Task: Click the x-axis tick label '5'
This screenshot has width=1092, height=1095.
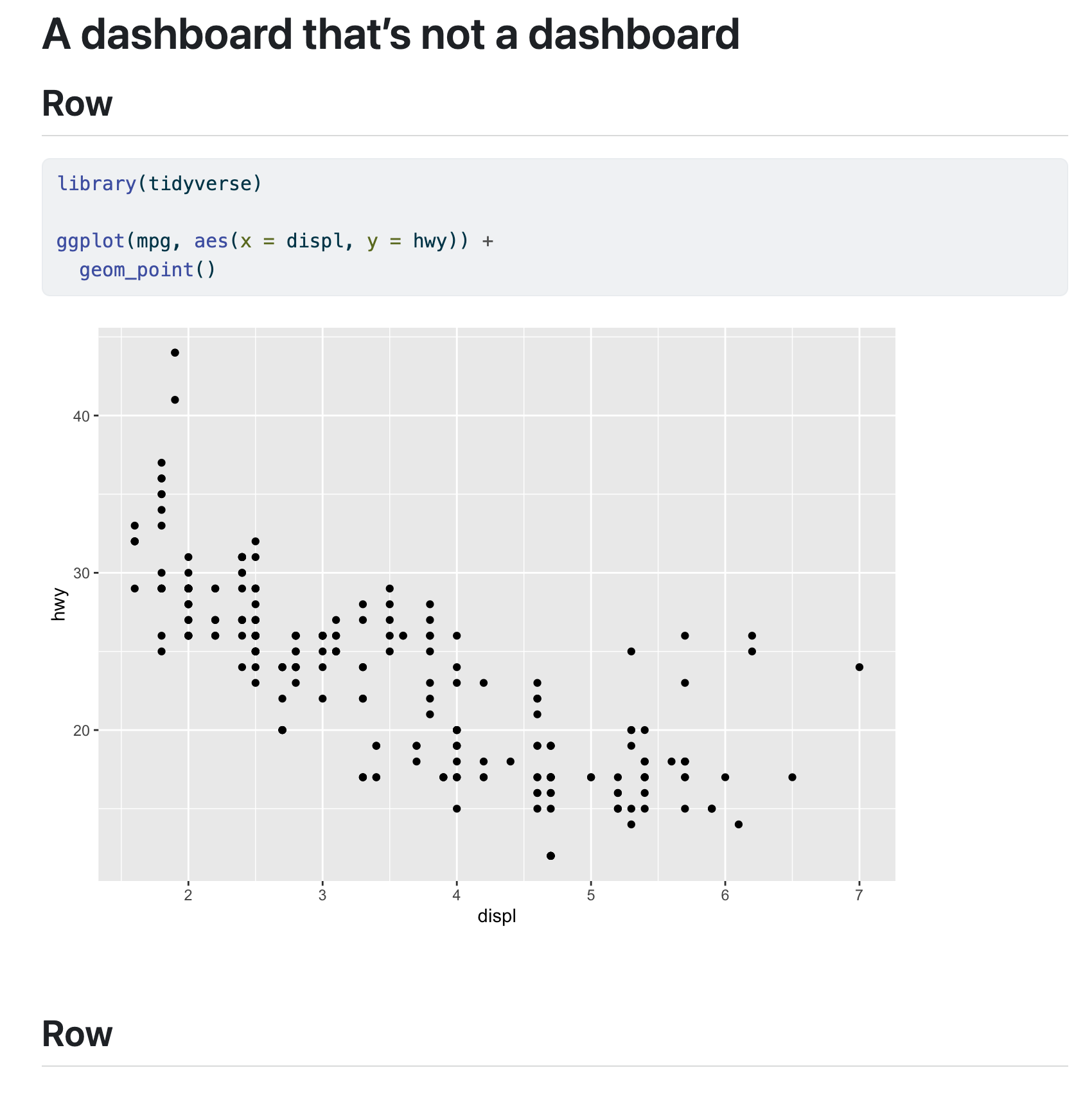Action: 590,895
